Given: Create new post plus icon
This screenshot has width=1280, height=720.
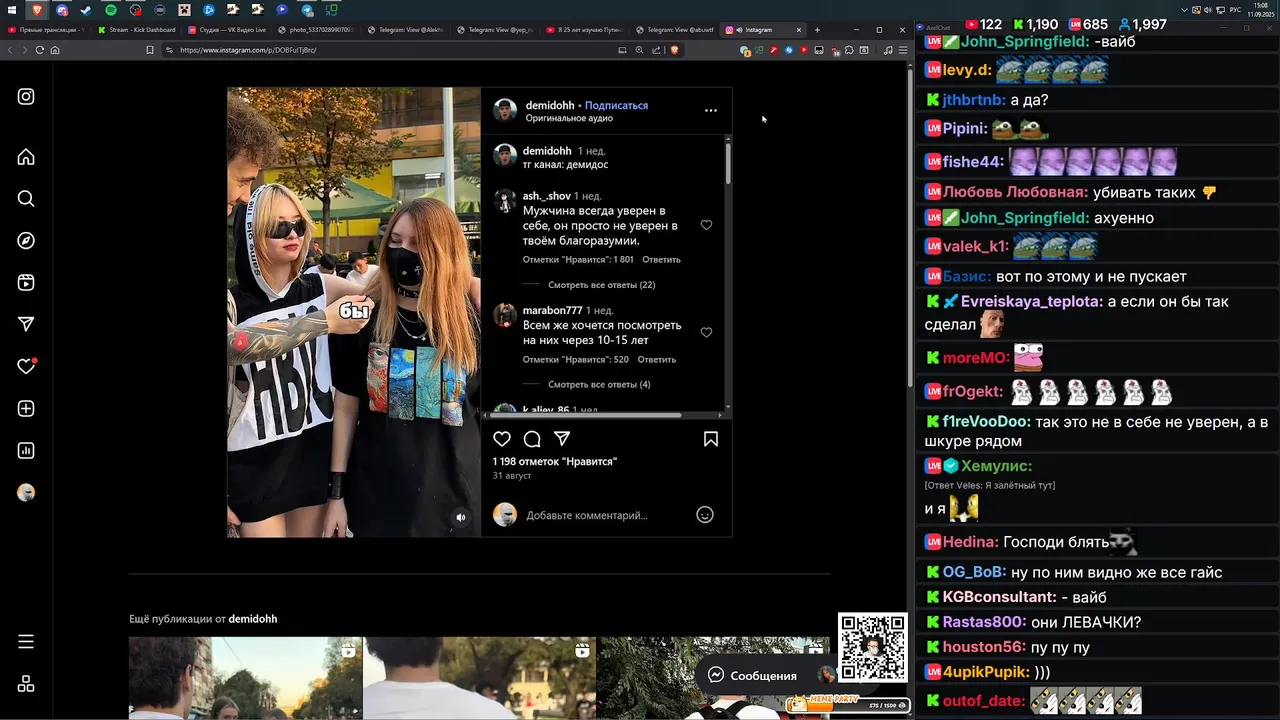Looking at the screenshot, I should (26, 409).
